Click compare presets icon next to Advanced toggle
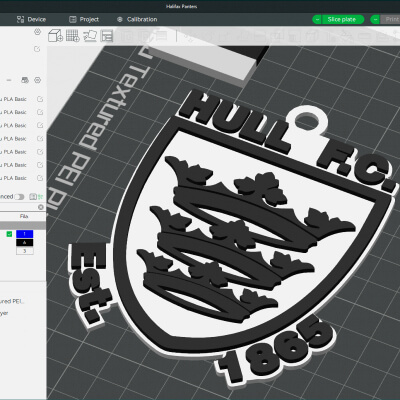Image resolution: width=400 pixels, height=400 pixels. click(32, 197)
